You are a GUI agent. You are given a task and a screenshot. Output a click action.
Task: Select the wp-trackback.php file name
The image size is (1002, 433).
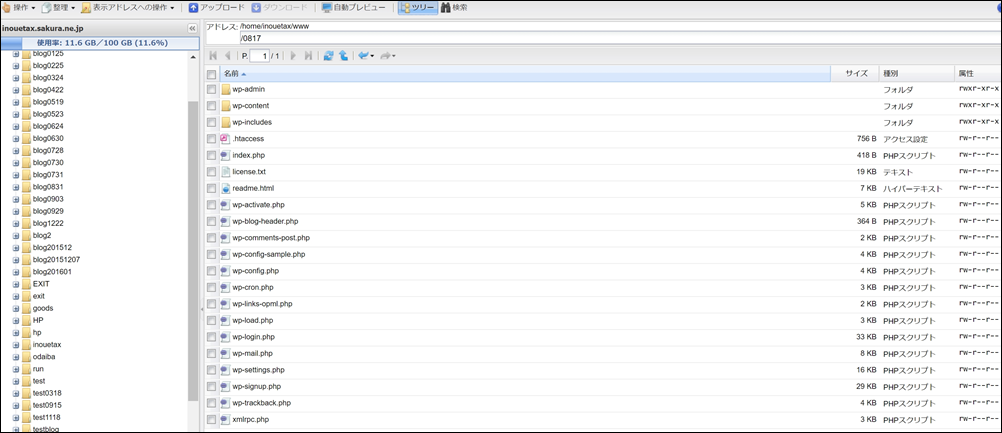coord(262,403)
